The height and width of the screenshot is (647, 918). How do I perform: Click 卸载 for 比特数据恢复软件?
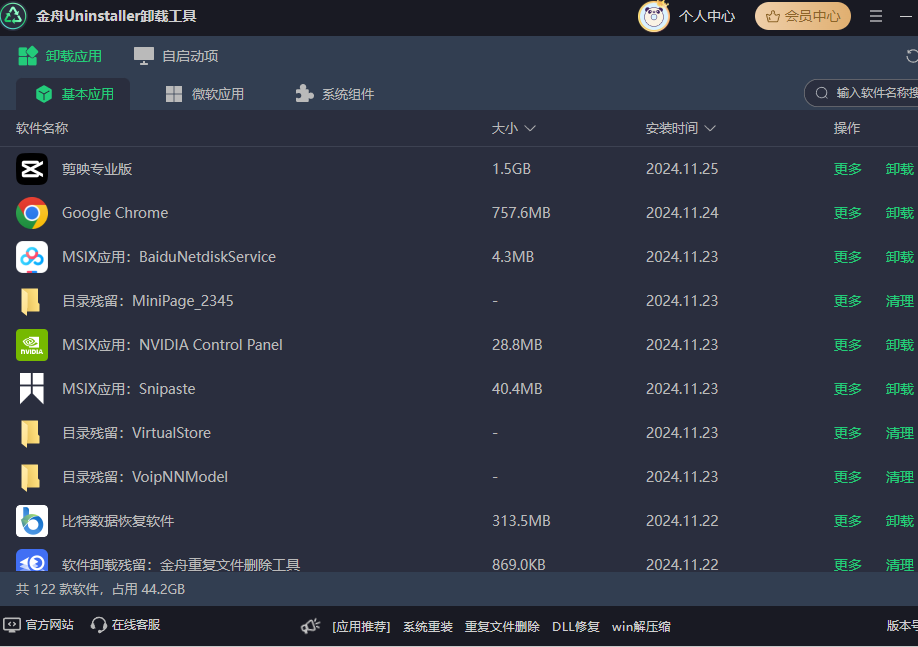pyautogui.click(x=899, y=521)
